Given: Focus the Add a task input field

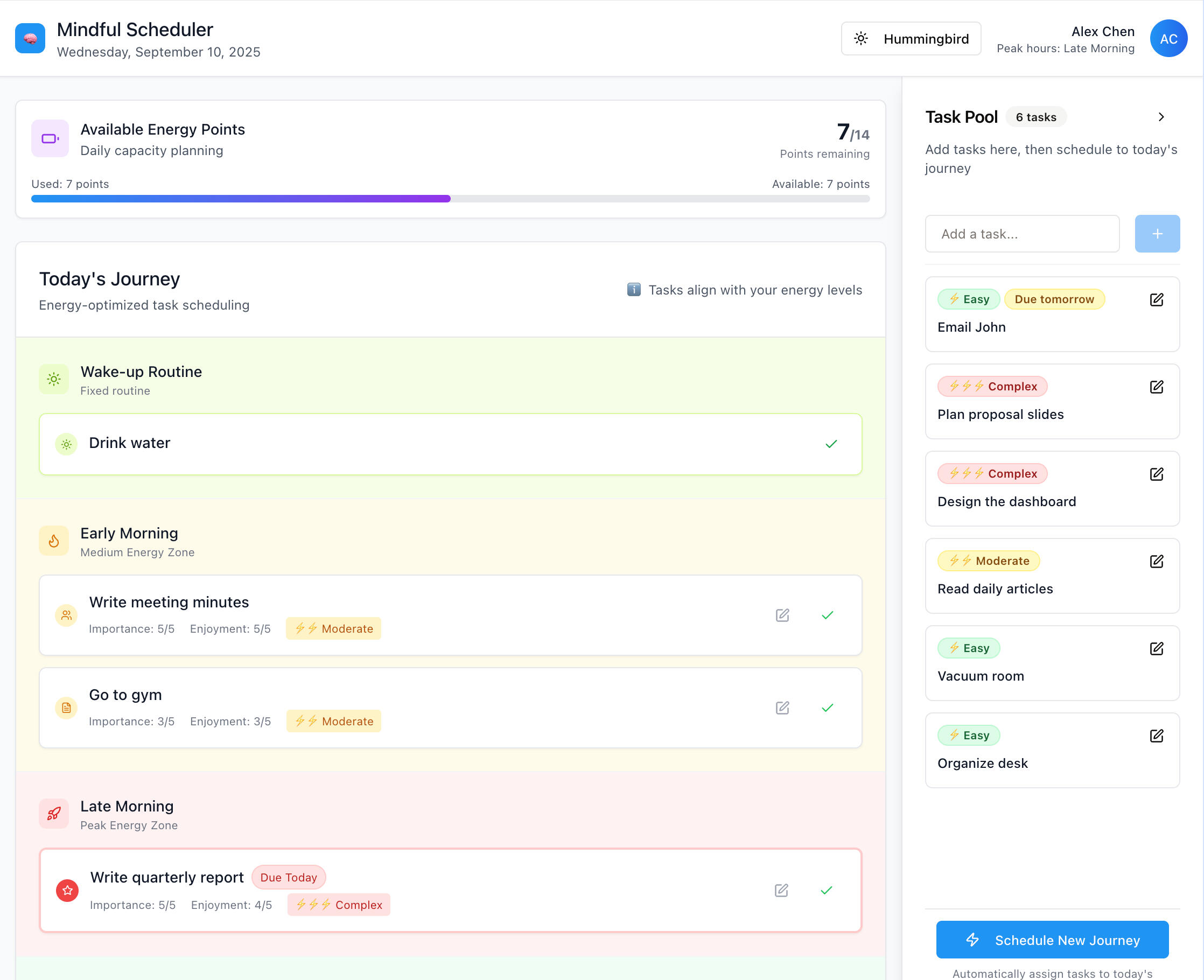Looking at the screenshot, I should point(1021,234).
